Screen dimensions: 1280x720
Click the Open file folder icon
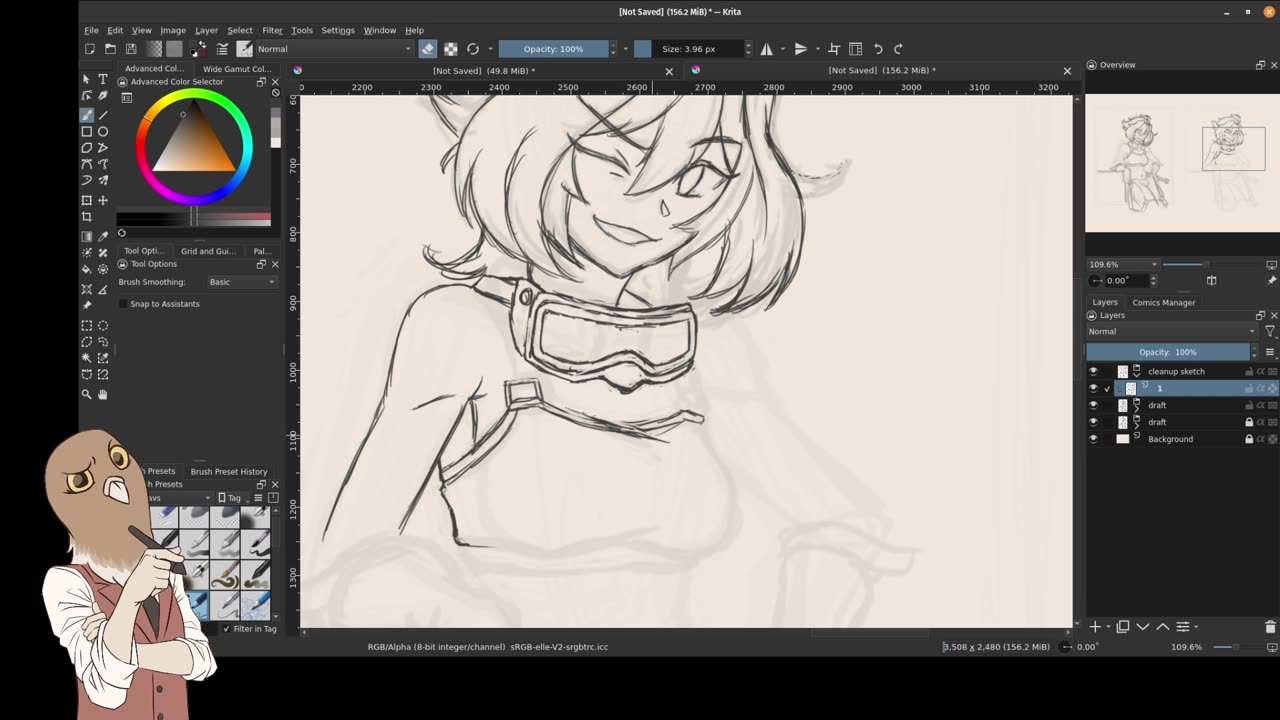click(110, 49)
